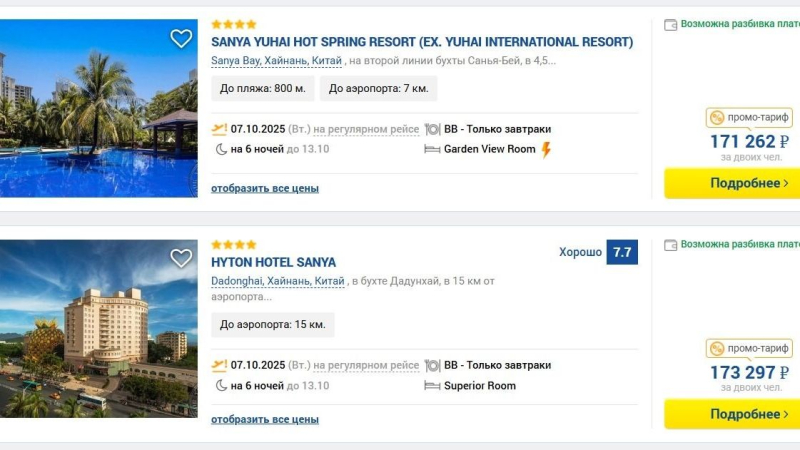Image resolution: width=800 pixels, height=450 pixels.
Task: Favorite Sanya Yuhai resort with heart icon
Action: [x=181, y=39]
